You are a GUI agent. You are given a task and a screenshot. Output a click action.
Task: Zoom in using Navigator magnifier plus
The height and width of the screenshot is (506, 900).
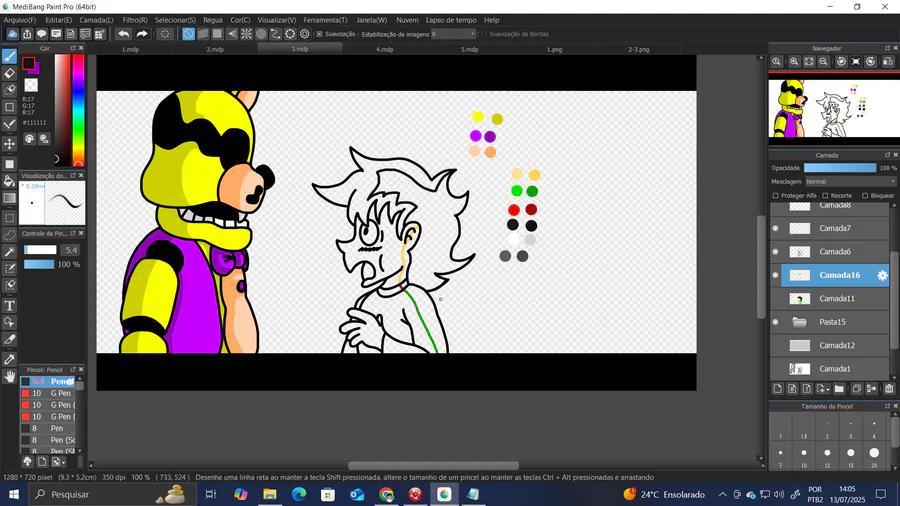[x=794, y=61]
